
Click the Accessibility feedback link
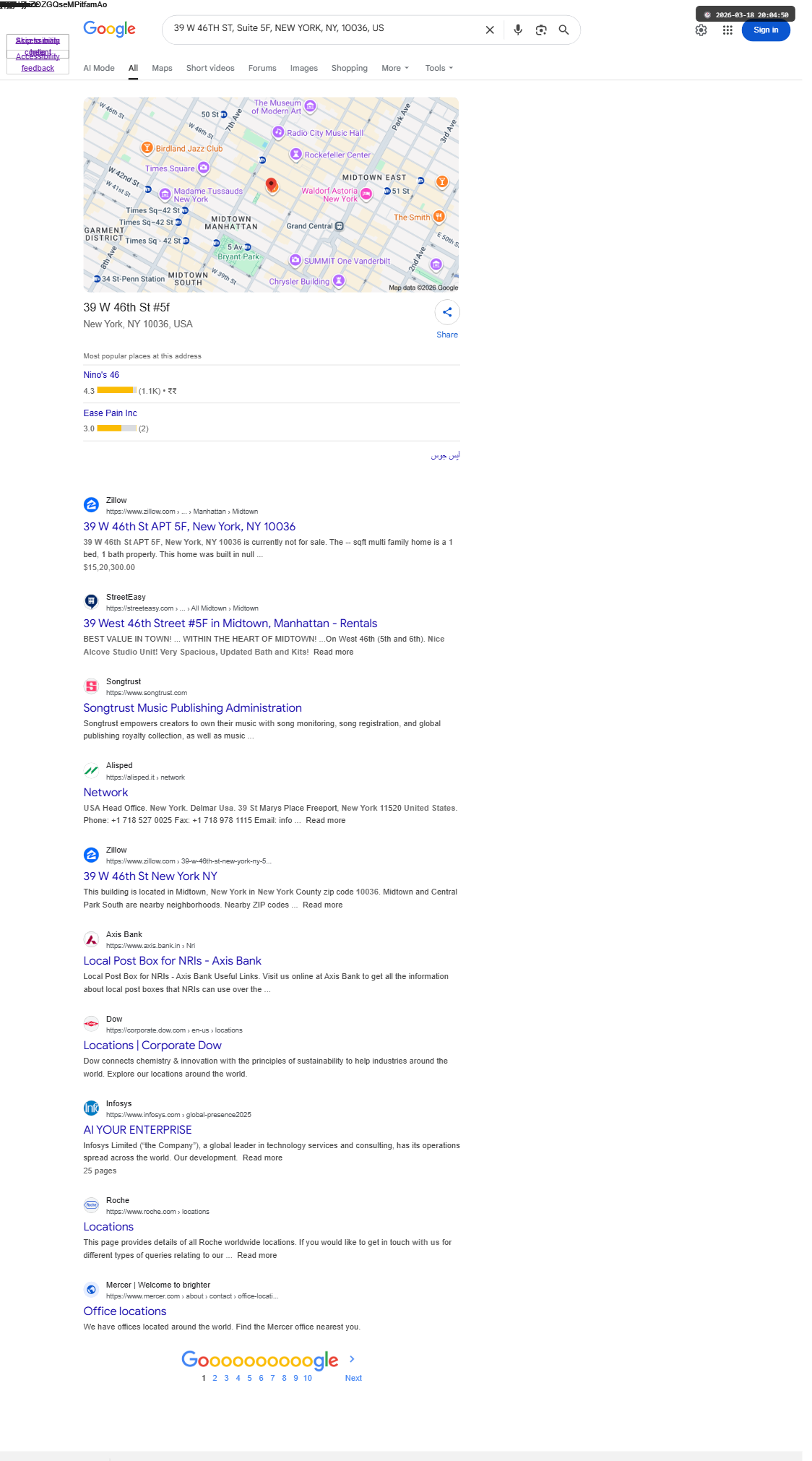(38, 62)
